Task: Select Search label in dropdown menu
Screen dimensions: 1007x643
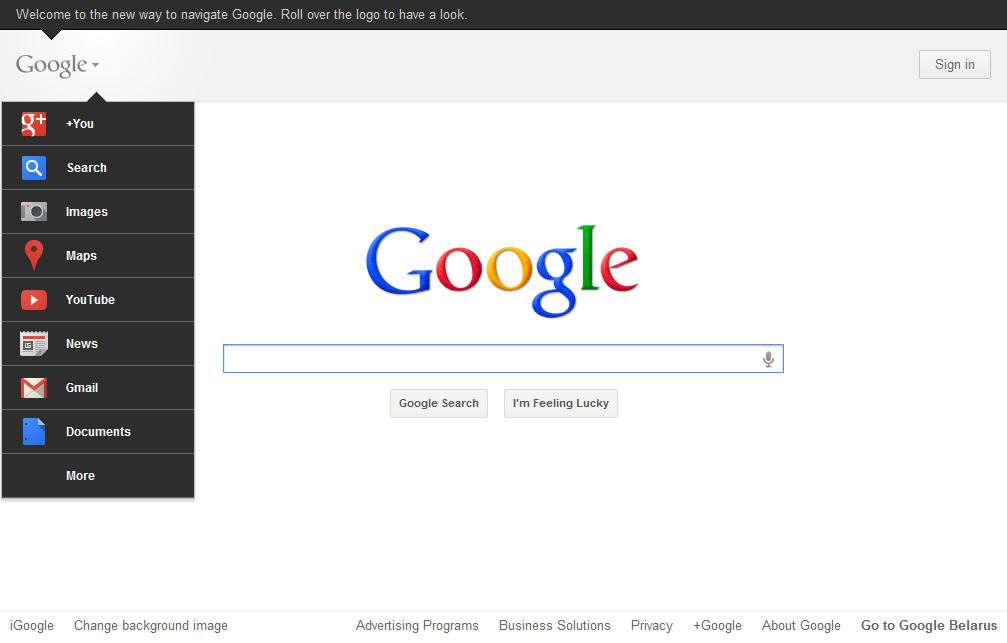Action: click(x=87, y=168)
